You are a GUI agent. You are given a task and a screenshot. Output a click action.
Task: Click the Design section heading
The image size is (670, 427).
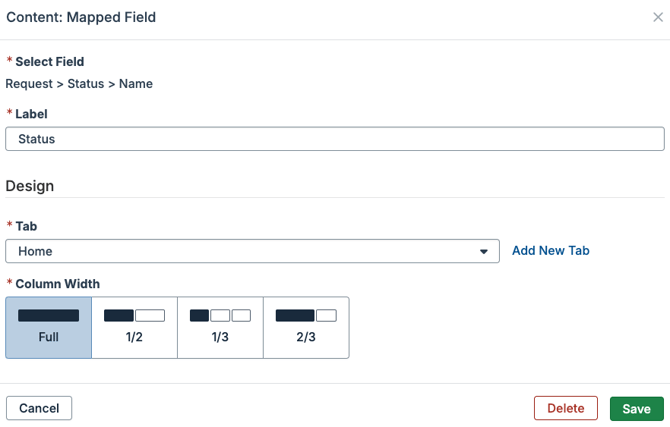(x=30, y=186)
